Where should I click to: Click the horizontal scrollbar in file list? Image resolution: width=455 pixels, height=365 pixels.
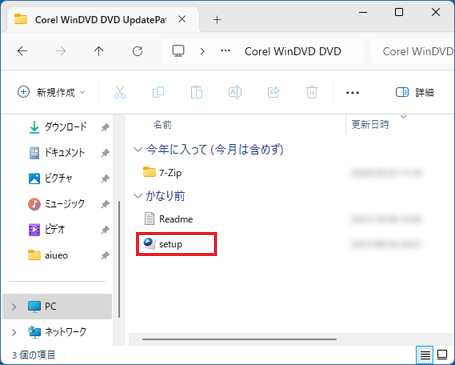239,339
